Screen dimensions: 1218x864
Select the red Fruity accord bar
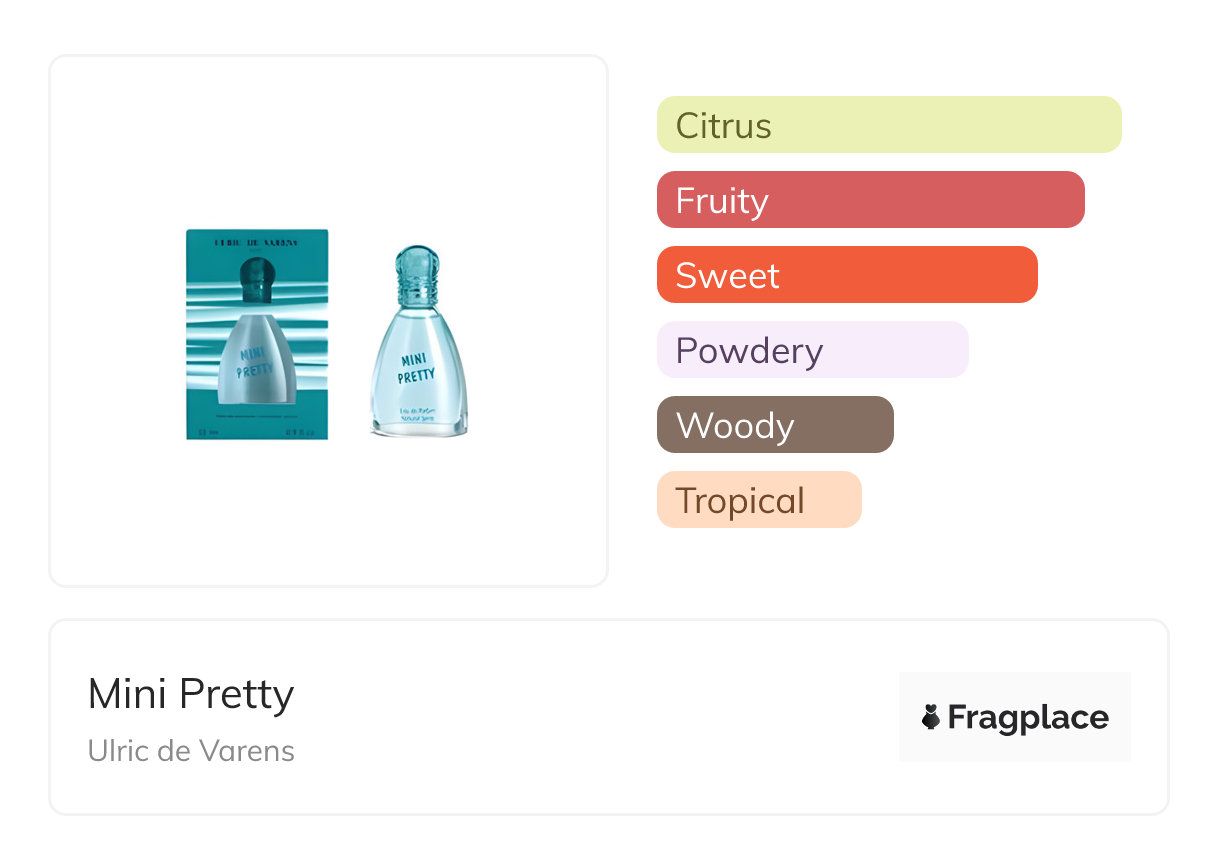pyautogui.click(x=870, y=200)
